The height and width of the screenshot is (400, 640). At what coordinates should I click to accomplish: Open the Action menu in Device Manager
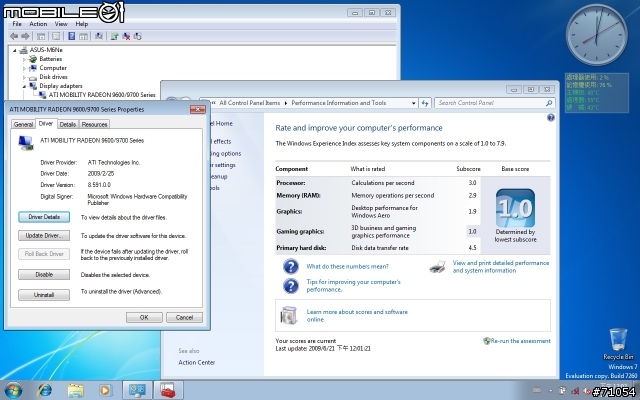pos(38,24)
